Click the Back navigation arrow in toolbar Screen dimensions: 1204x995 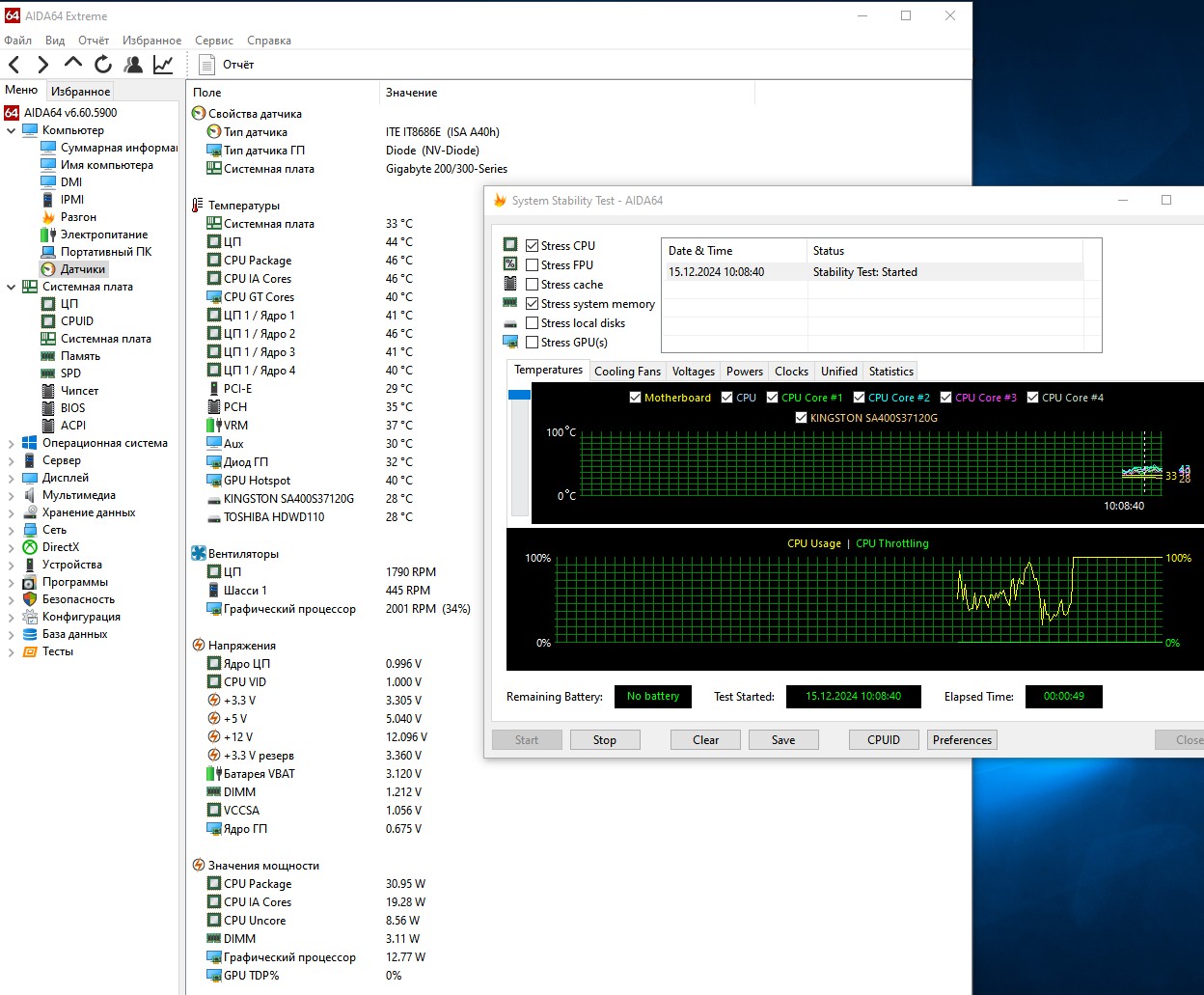tap(14, 65)
